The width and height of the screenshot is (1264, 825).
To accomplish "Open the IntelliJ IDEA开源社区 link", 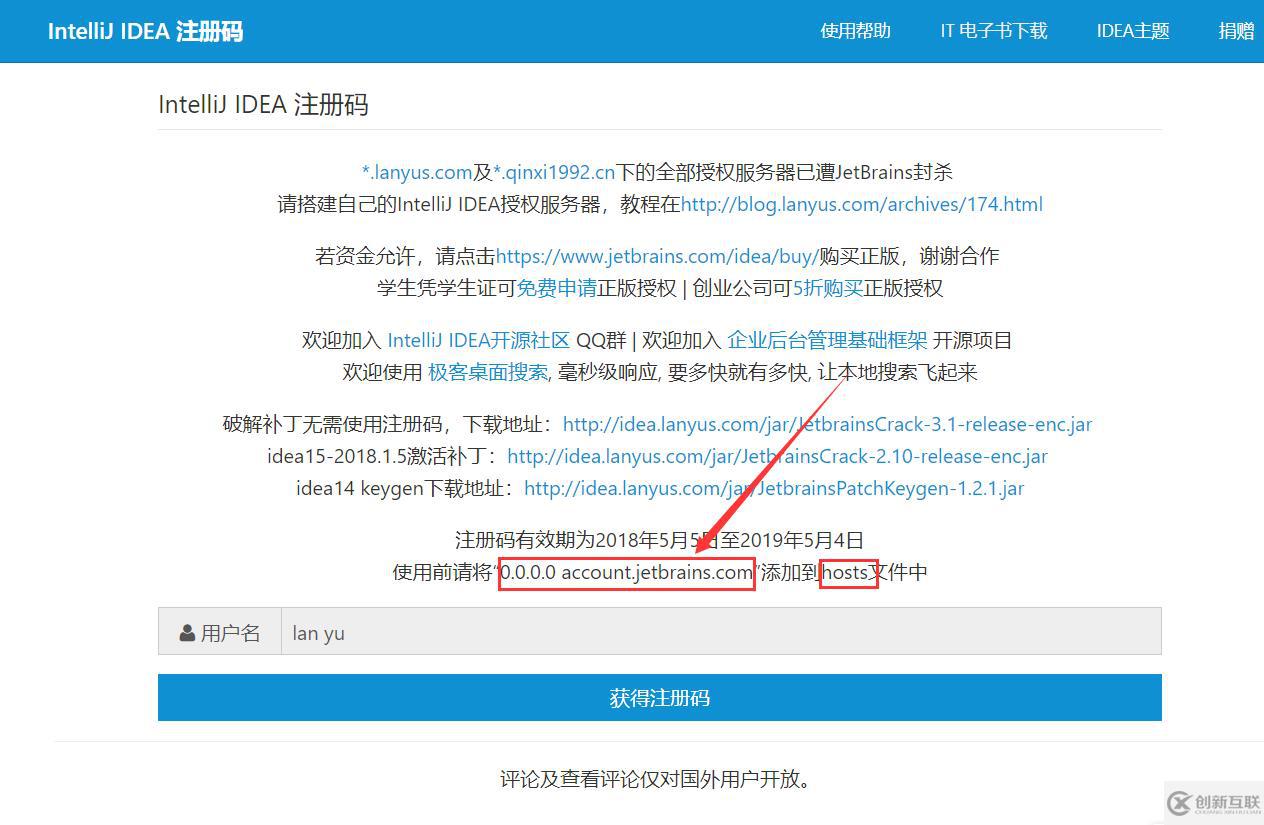I will (x=478, y=340).
